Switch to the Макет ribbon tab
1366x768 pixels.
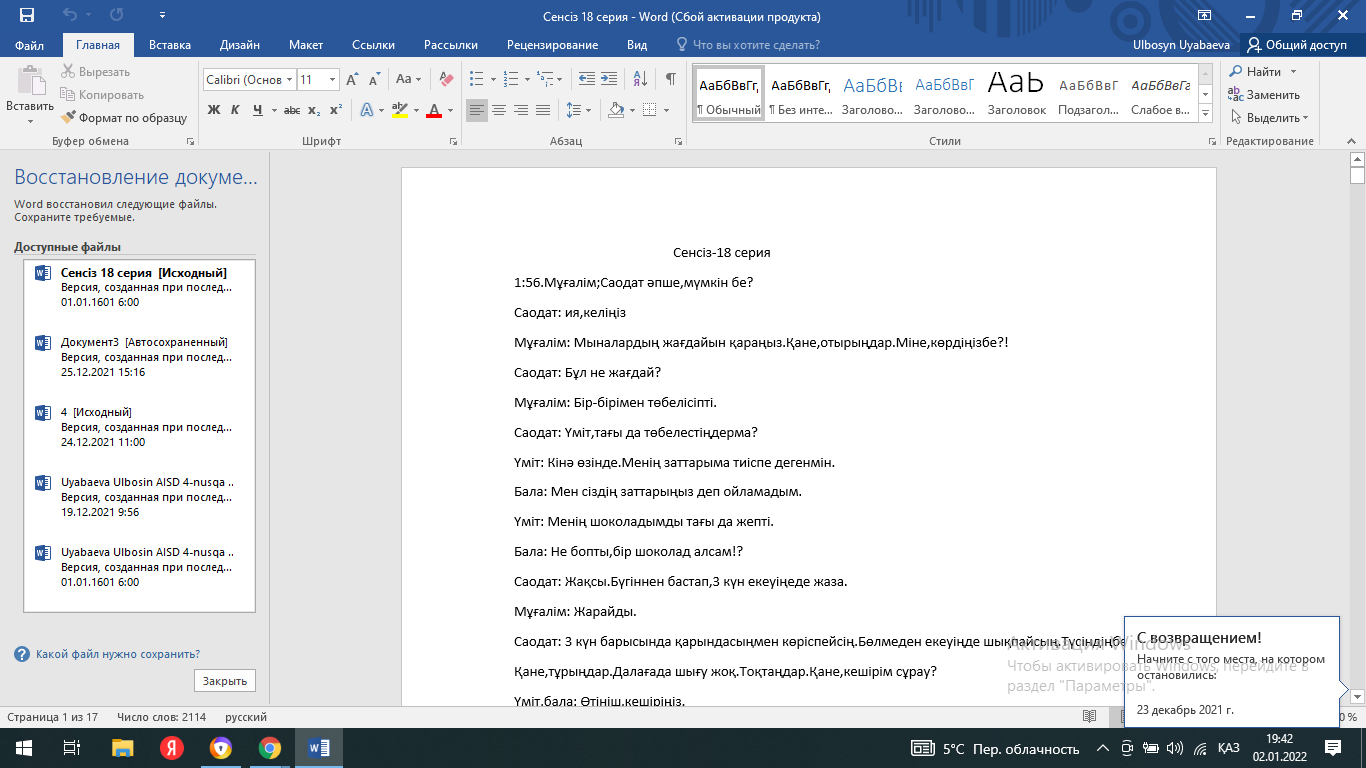coord(306,45)
